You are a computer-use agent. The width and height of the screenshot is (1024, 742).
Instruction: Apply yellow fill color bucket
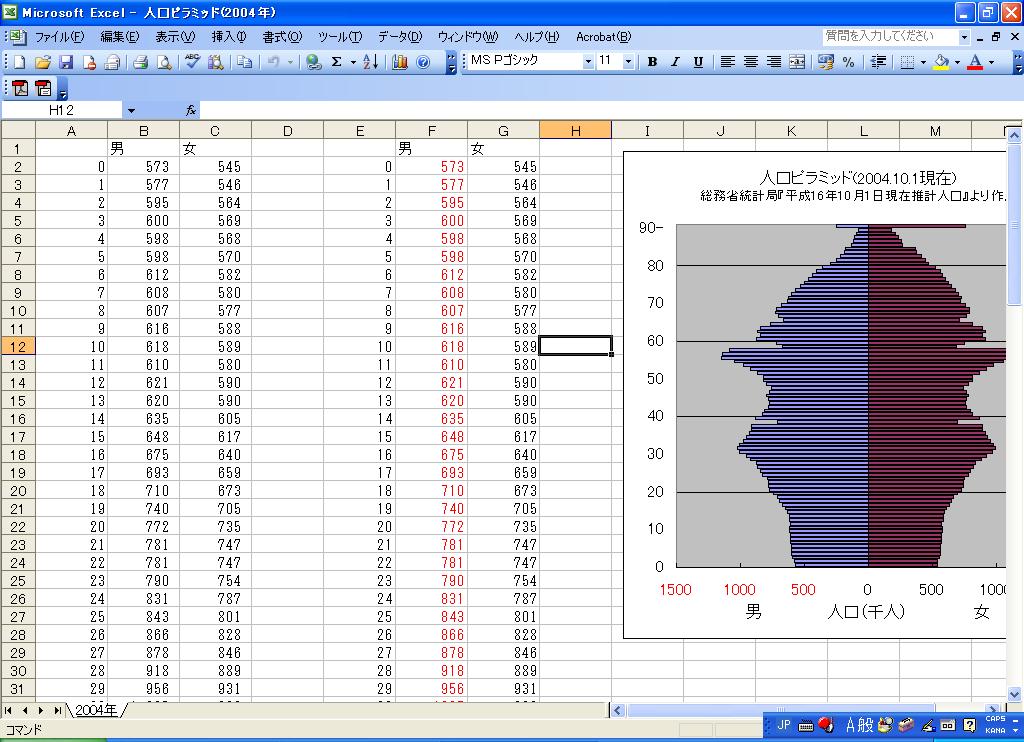pos(941,62)
